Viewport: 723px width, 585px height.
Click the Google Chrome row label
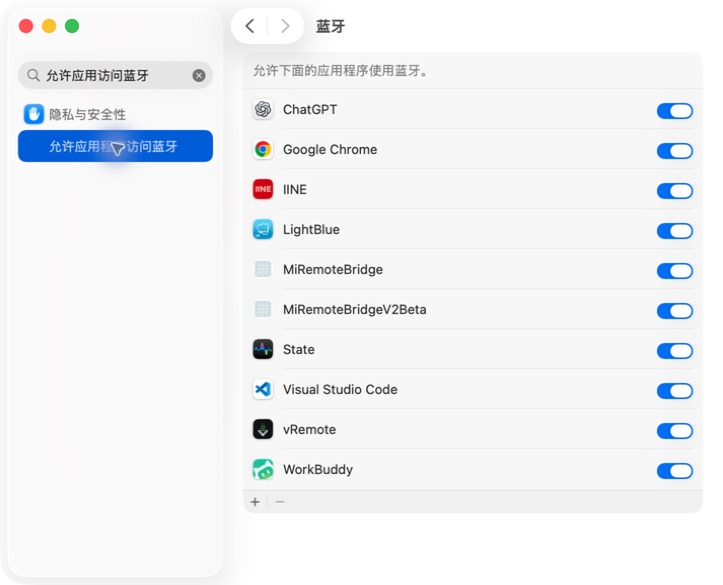coord(330,150)
